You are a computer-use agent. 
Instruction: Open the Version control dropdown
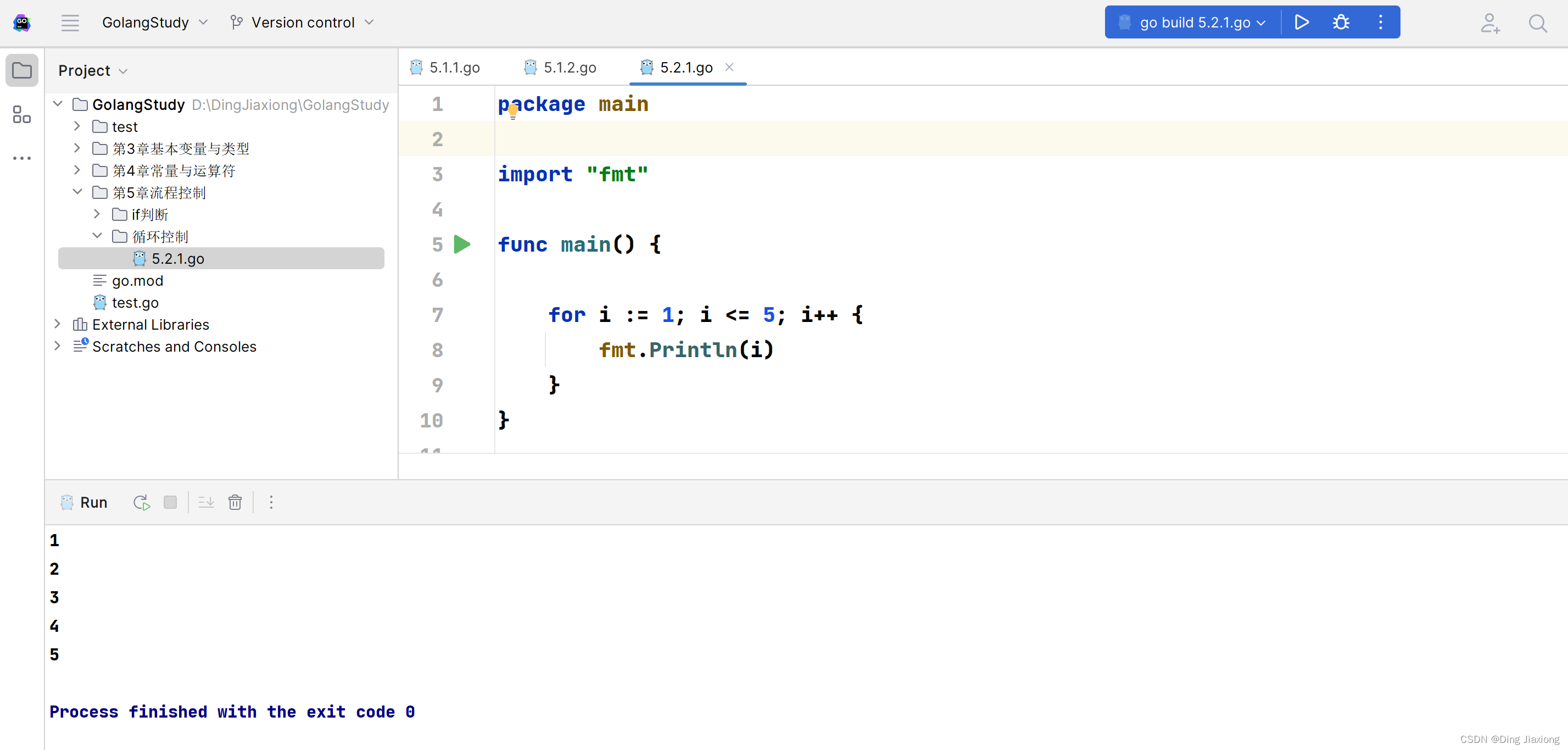302,23
